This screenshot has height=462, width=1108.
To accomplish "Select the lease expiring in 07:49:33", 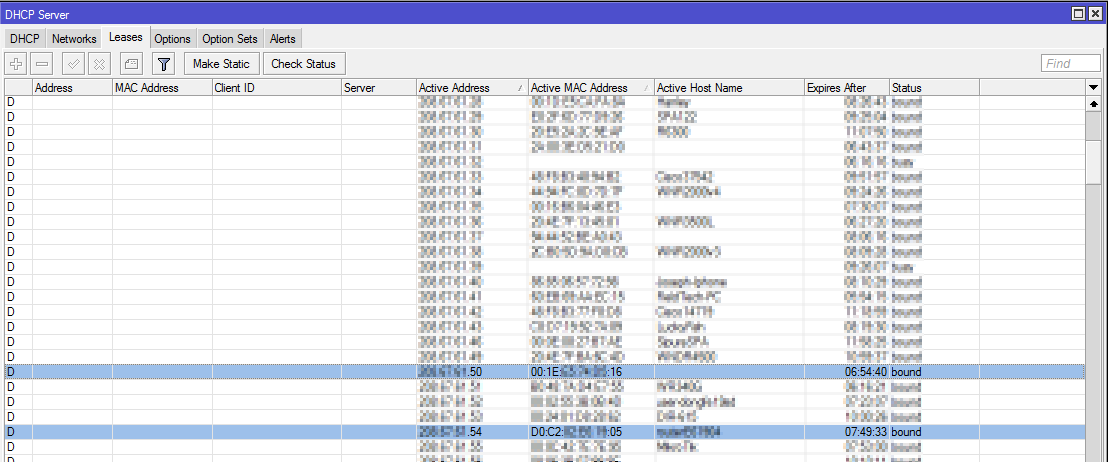I will click(x=545, y=432).
